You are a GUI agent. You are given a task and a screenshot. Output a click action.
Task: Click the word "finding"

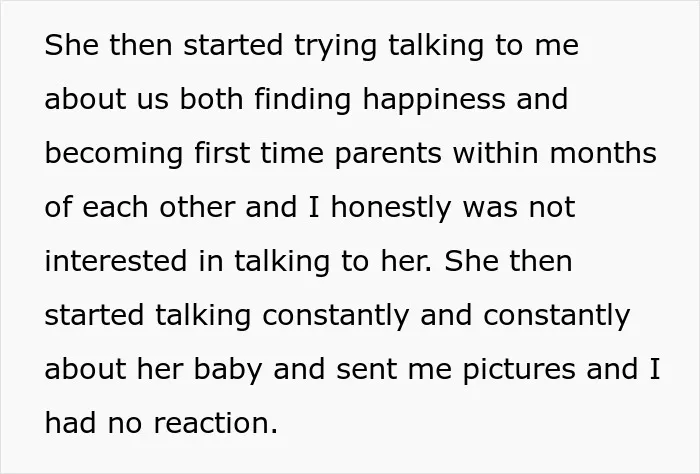(302, 100)
